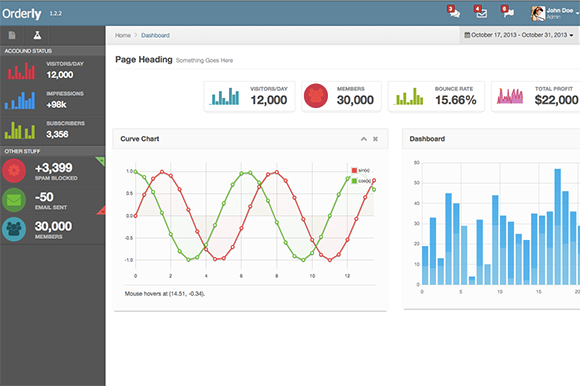The image size is (580, 386).
Task: Click the blue Impressions sidebar bar chart
Action: 20,100
